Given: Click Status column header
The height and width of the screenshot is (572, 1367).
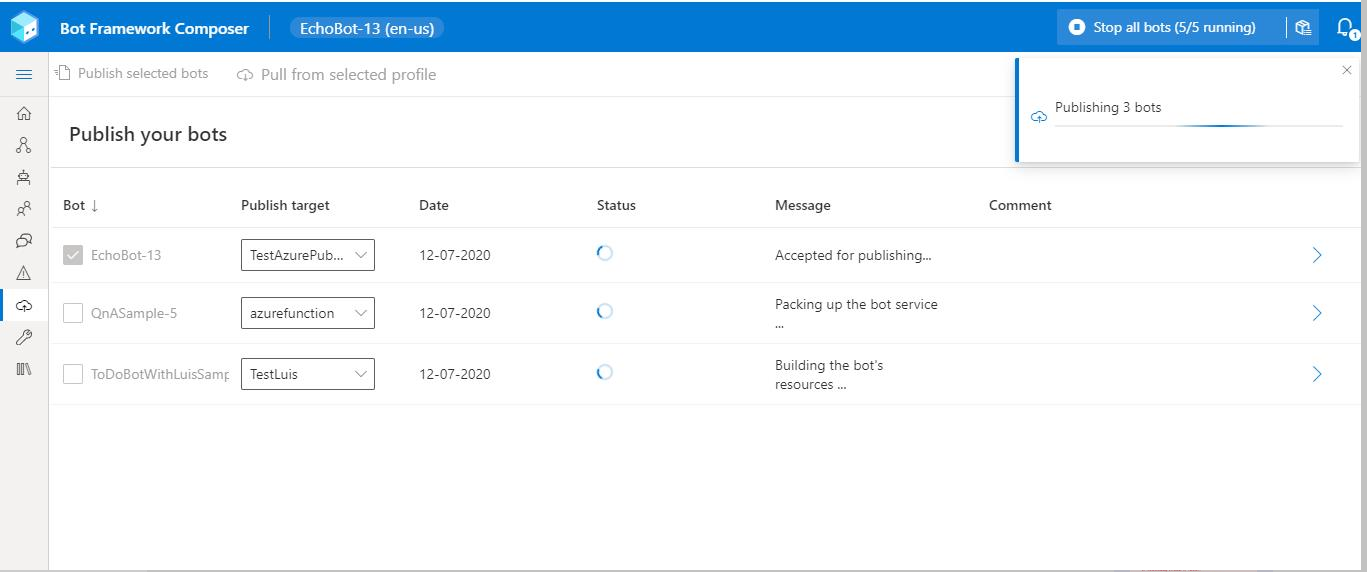Looking at the screenshot, I should [616, 205].
